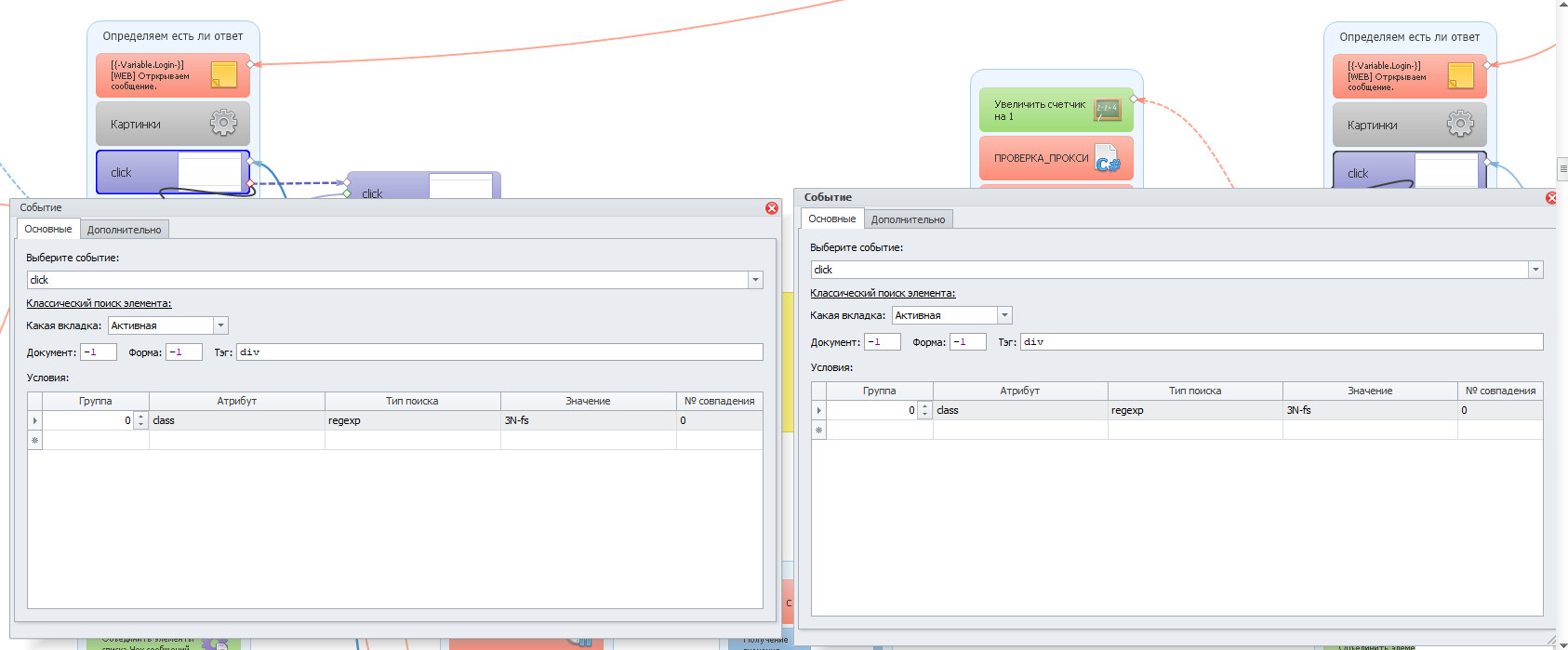Click the 3N-fs value cell in right table

1370,411
